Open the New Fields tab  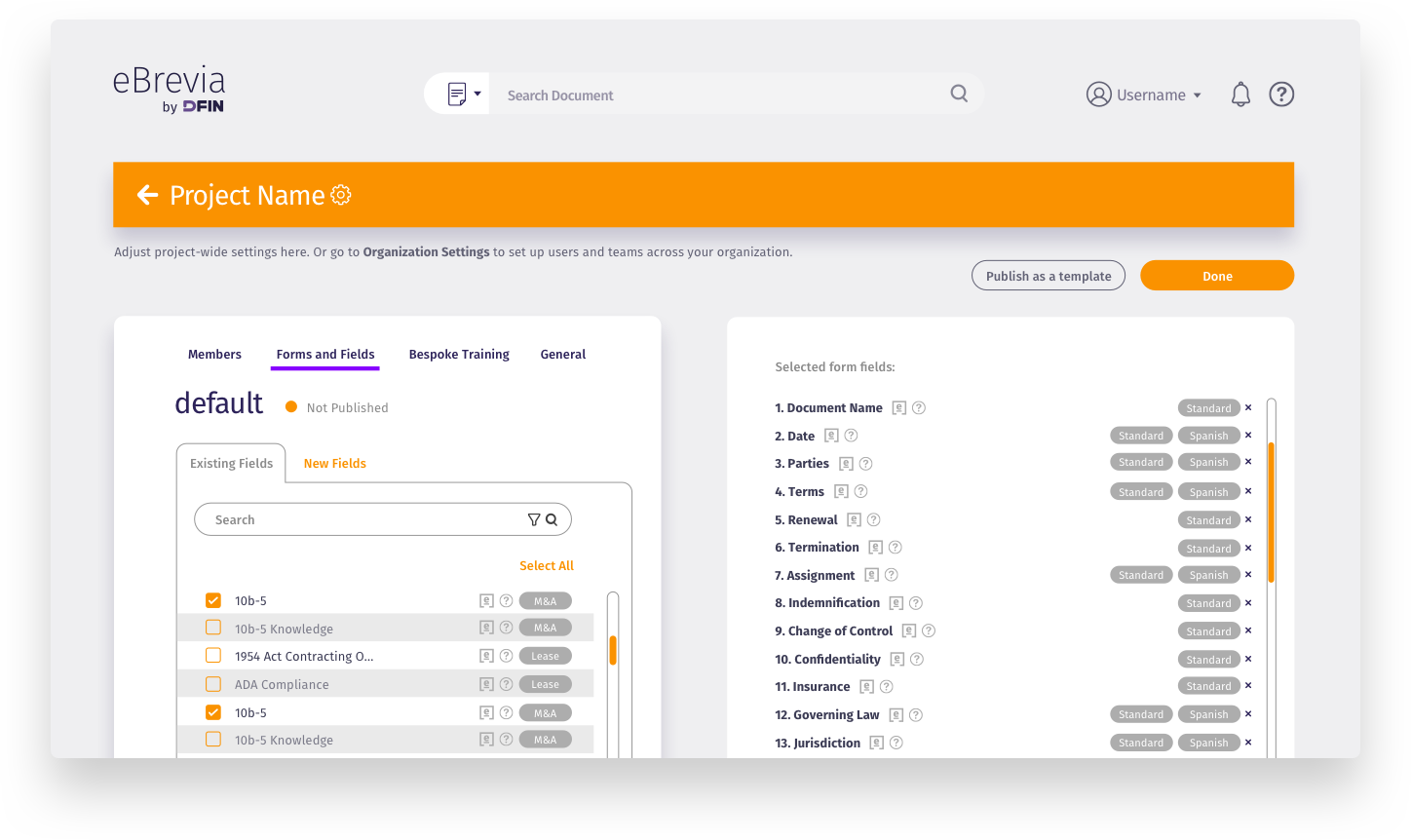point(334,463)
